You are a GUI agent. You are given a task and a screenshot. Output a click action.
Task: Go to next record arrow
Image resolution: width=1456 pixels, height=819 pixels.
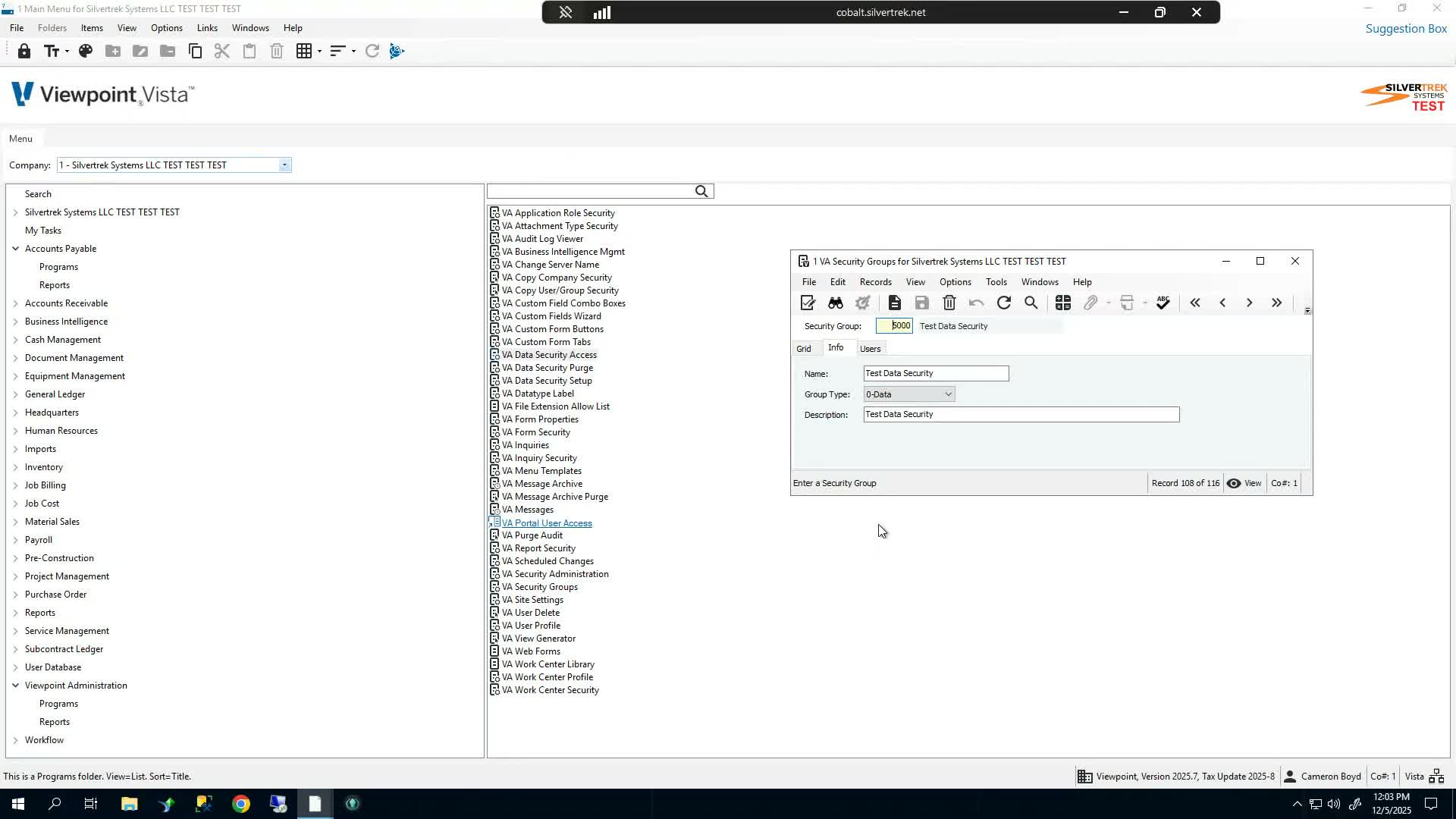[1250, 303]
